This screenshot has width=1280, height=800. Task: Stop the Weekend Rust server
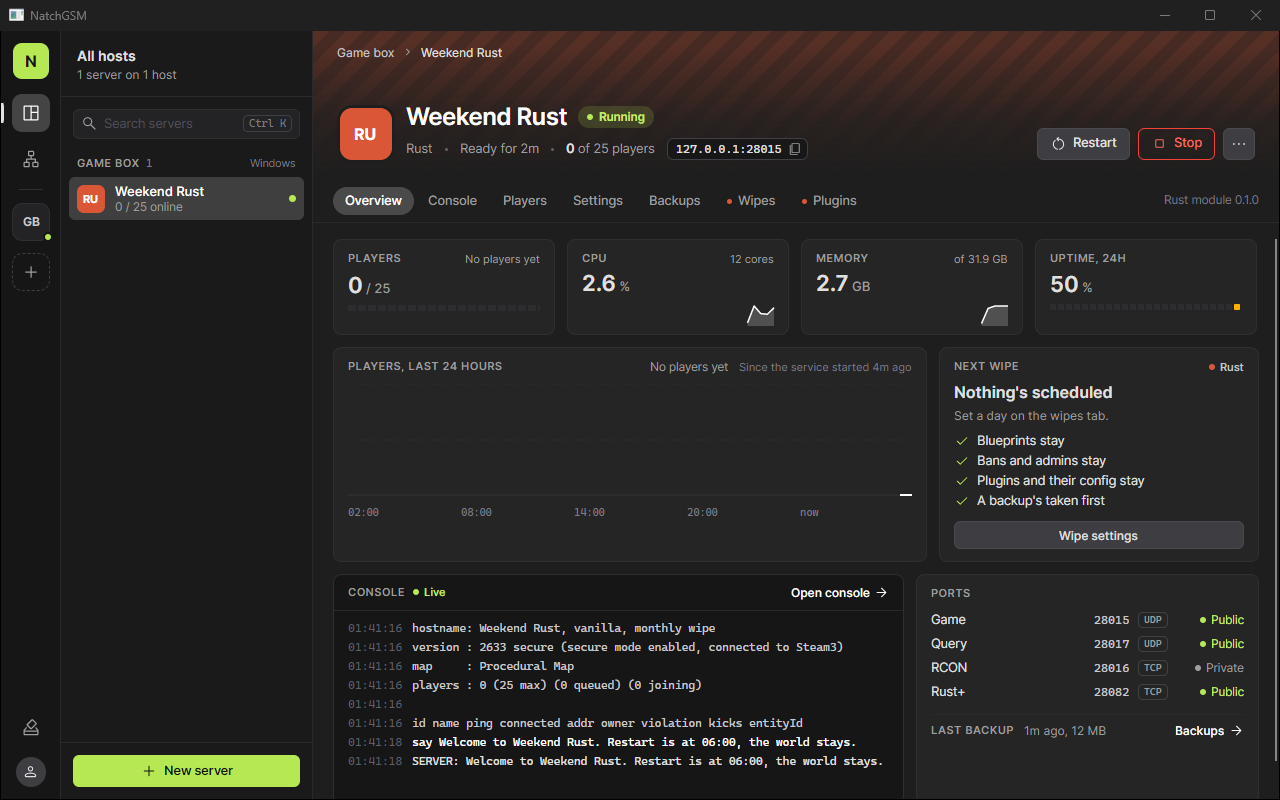tap(1176, 143)
